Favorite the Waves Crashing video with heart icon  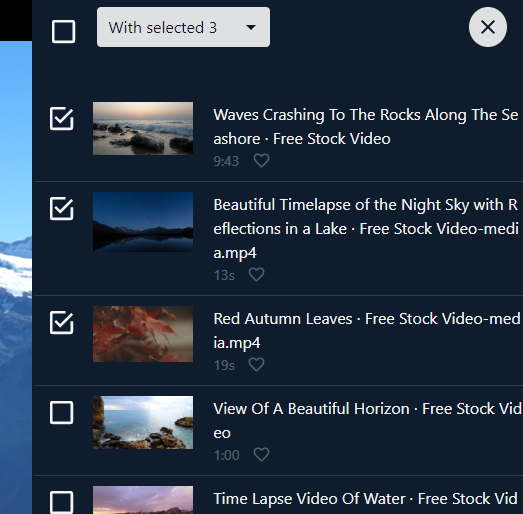tap(261, 161)
